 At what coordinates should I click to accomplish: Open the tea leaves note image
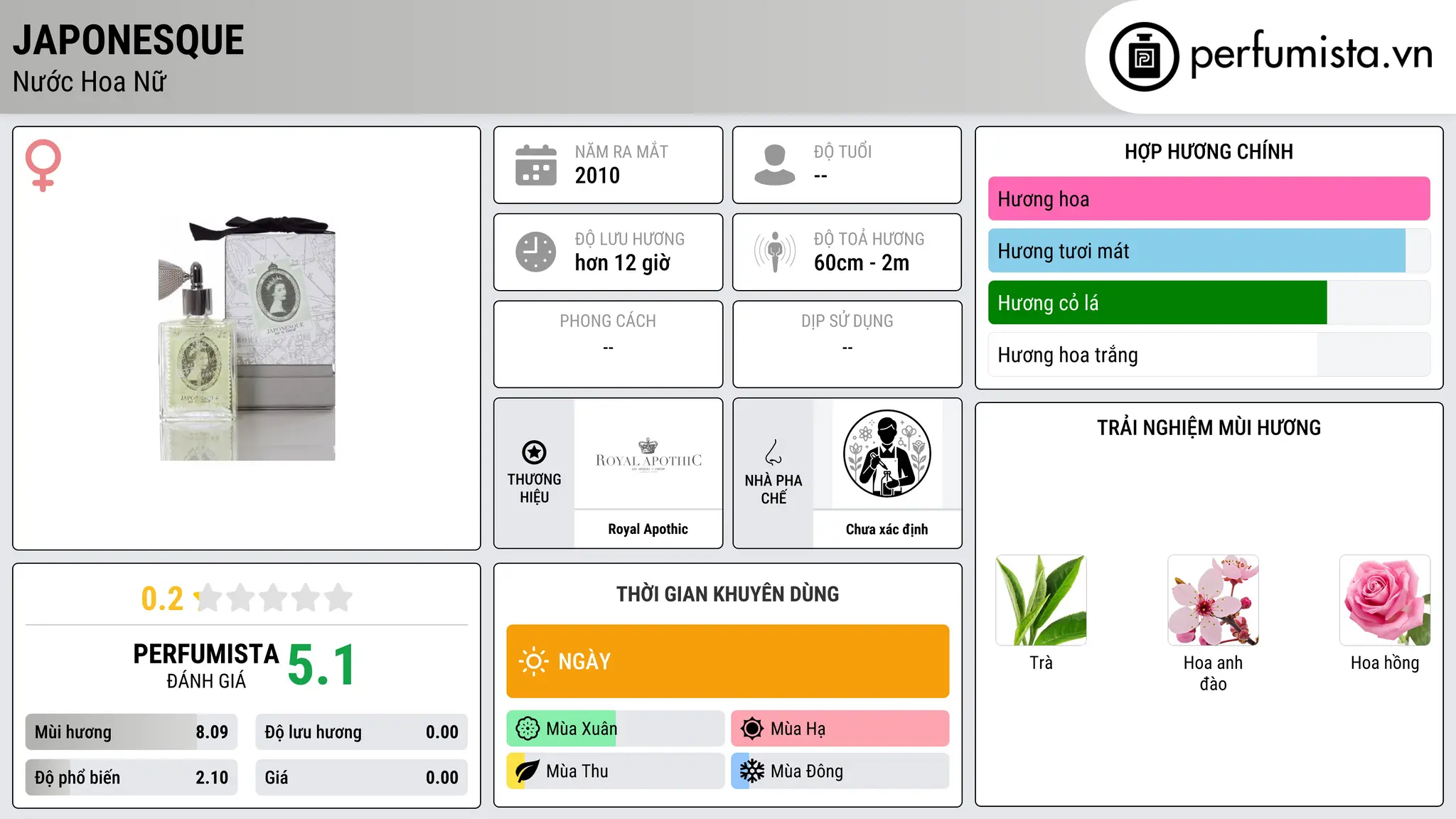pos(1041,601)
